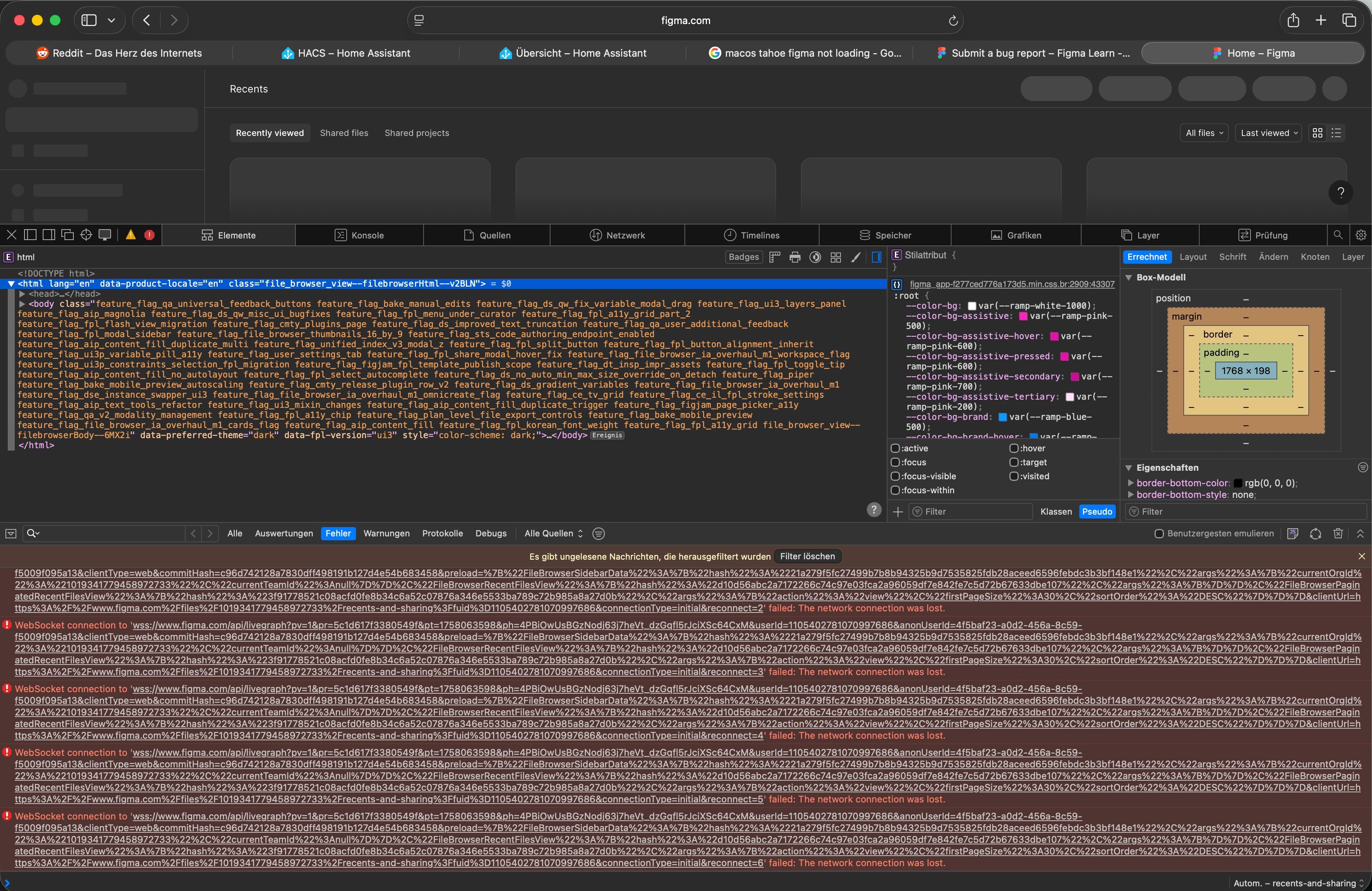Show Figma files as grid view

(1317, 133)
